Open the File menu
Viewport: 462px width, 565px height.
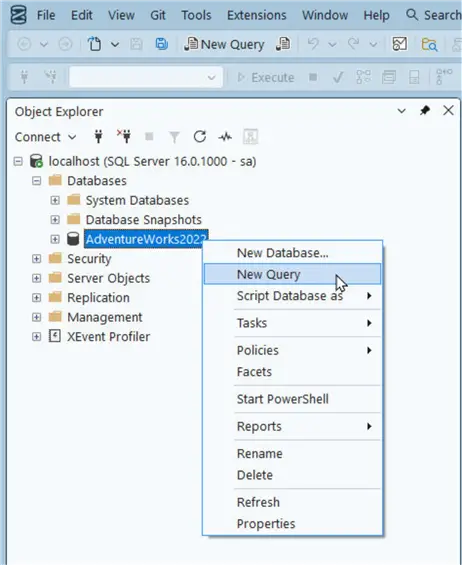click(x=46, y=15)
